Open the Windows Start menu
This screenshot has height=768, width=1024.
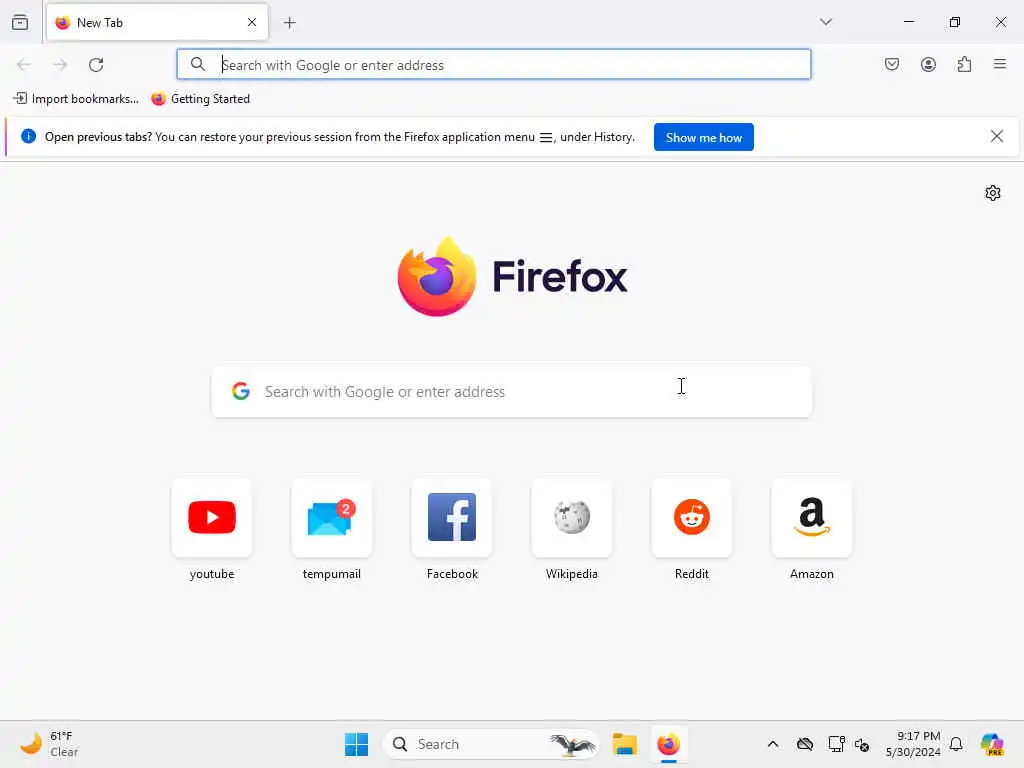357,744
